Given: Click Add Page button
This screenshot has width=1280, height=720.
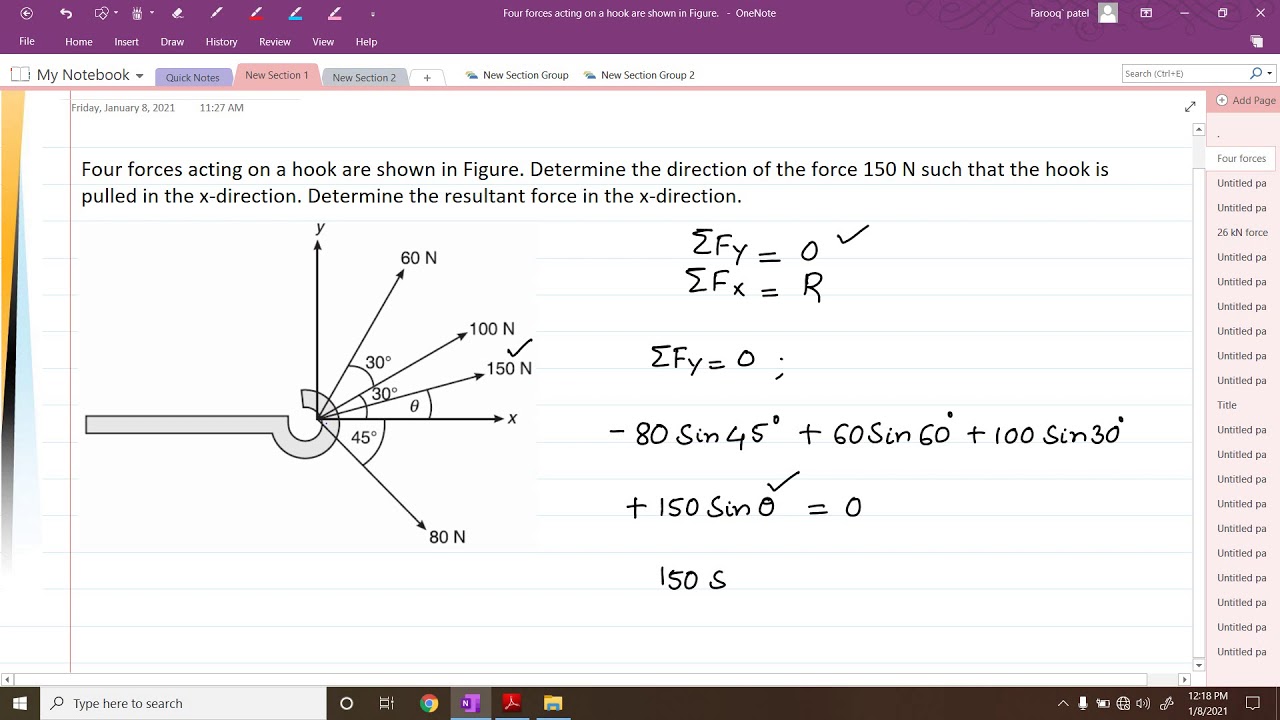Looking at the screenshot, I should coord(1246,100).
